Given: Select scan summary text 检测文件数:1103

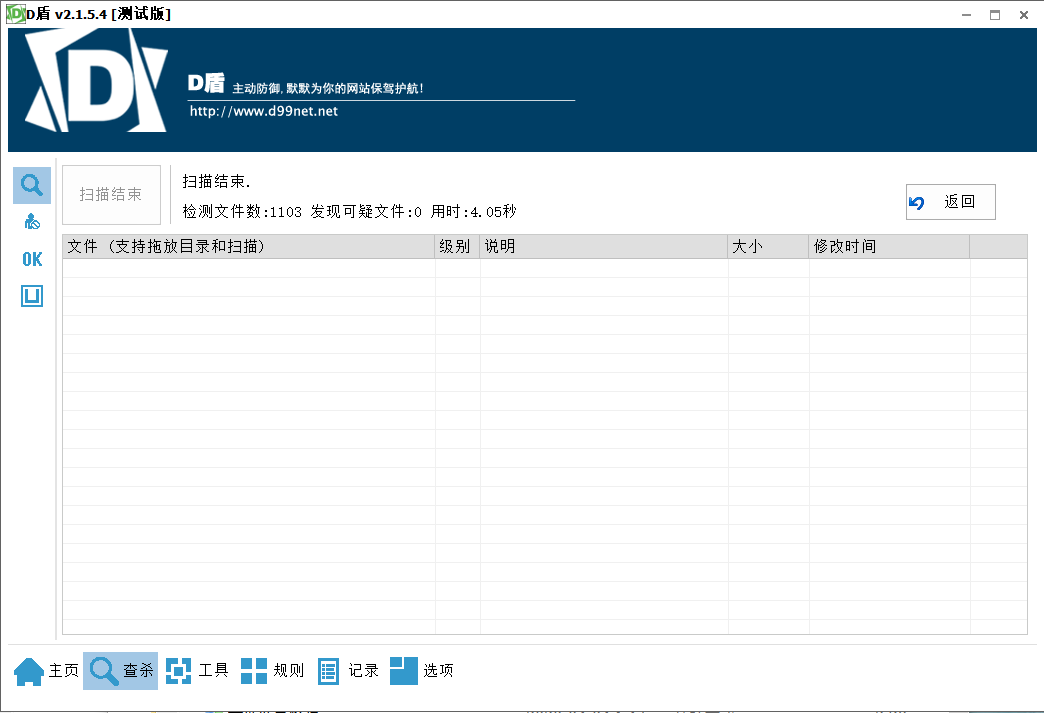Looking at the screenshot, I should pyautogui.click(x=242, y=212).
